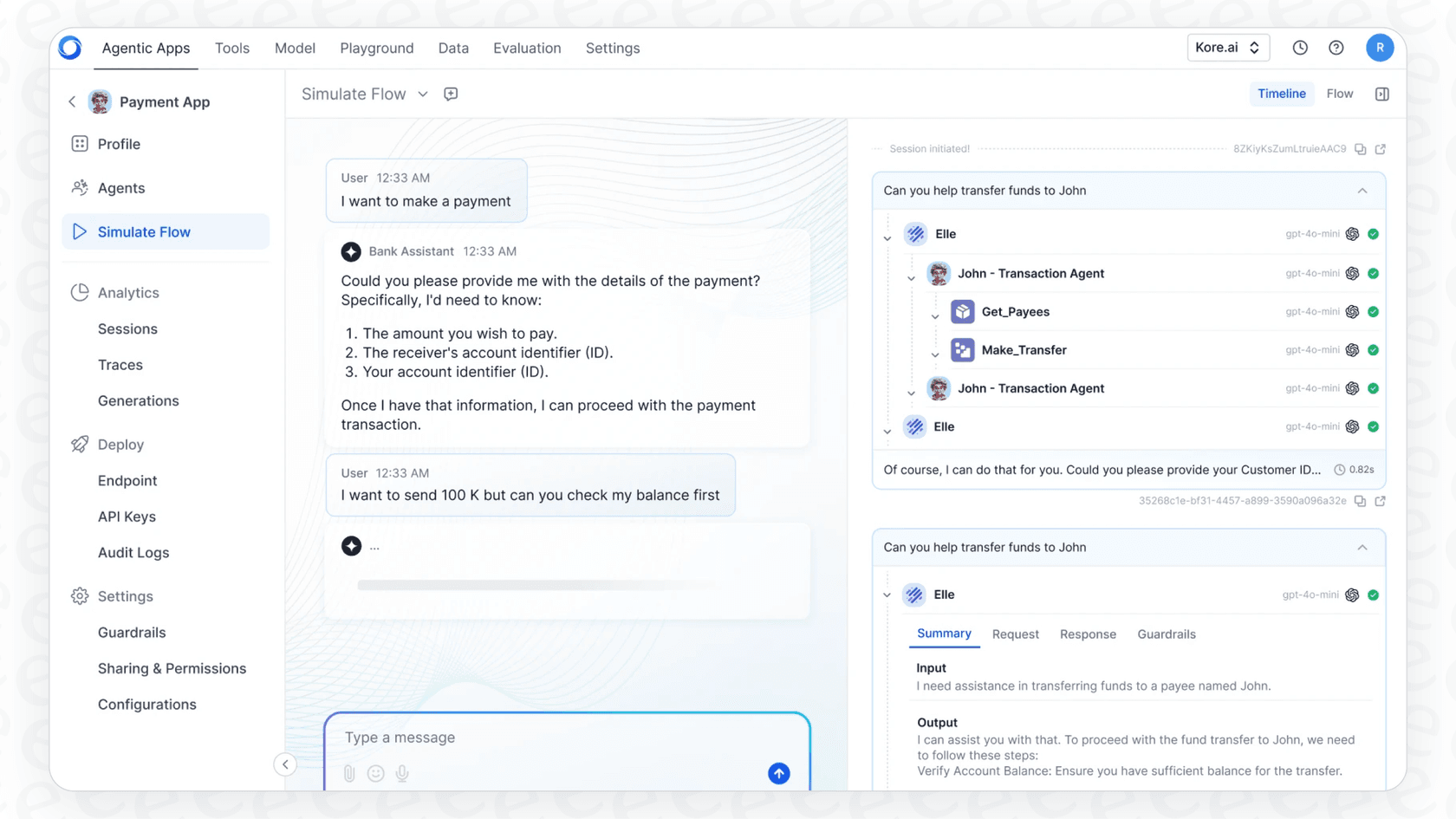Toggle the split panel layout icon
1456x819 pixels.
point(1382,94)
